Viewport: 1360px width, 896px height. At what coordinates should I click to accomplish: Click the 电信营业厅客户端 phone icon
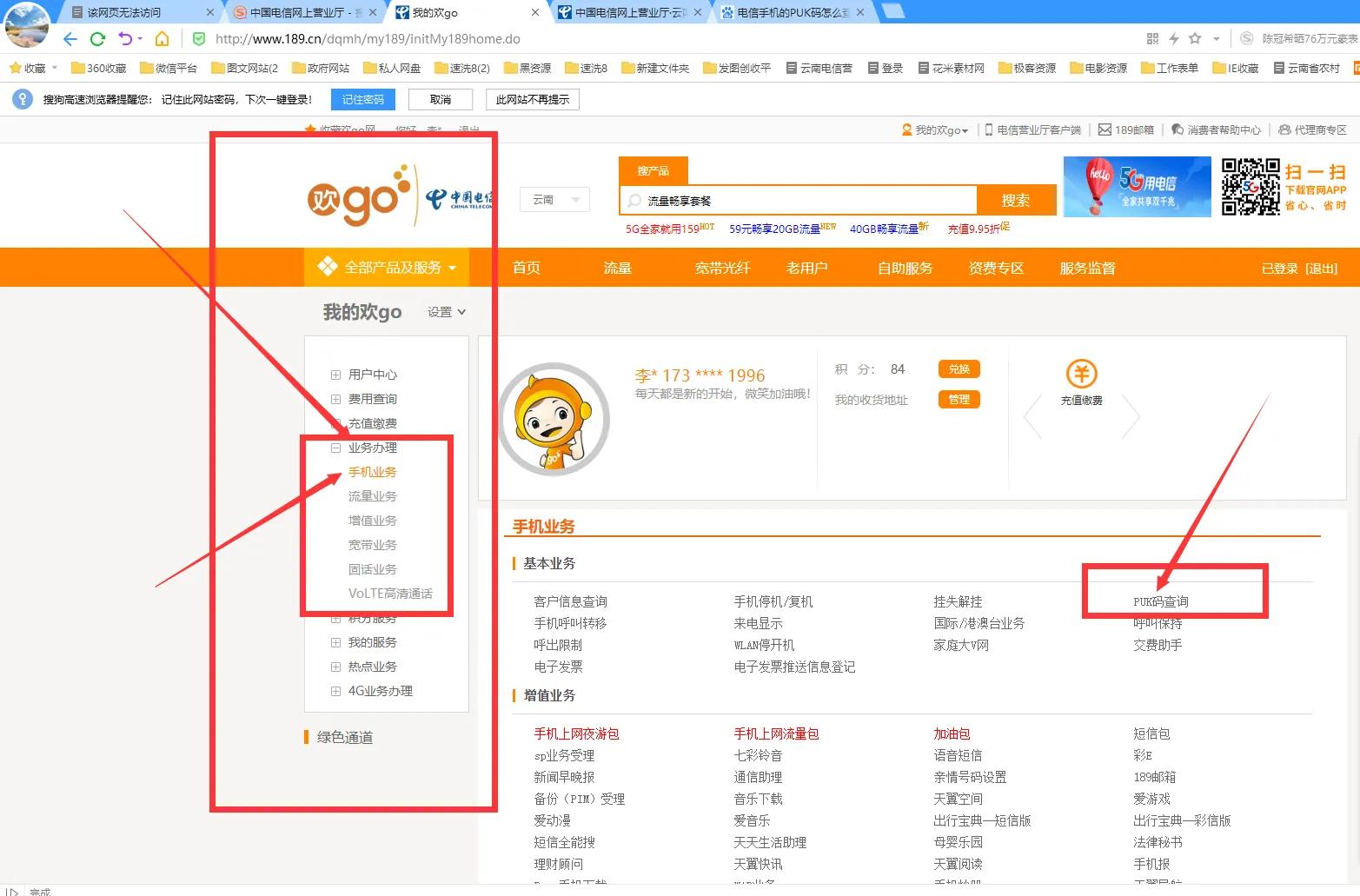[989, 129]
